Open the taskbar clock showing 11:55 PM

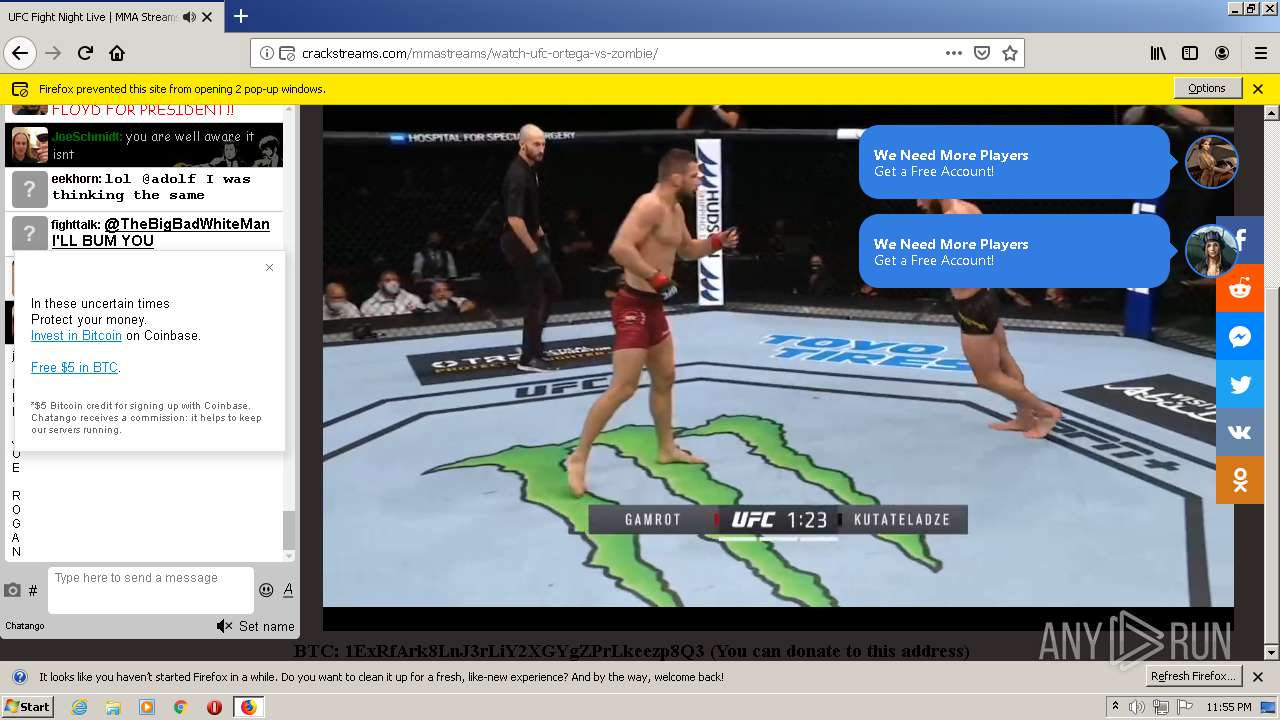(x=1229, y=707)
